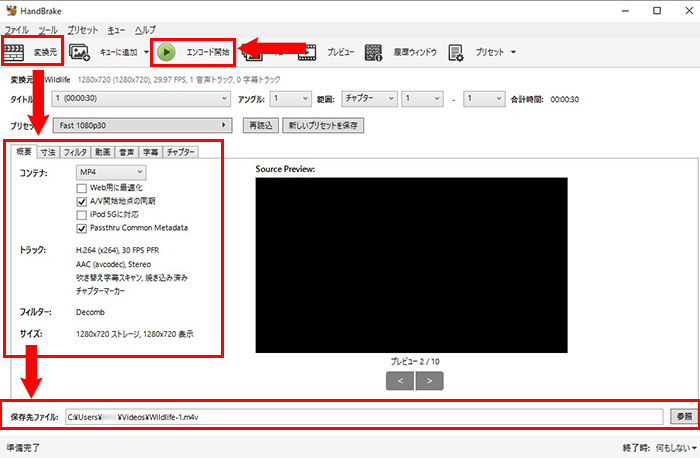Click the black Source Preview image

[x=412, y=265]
